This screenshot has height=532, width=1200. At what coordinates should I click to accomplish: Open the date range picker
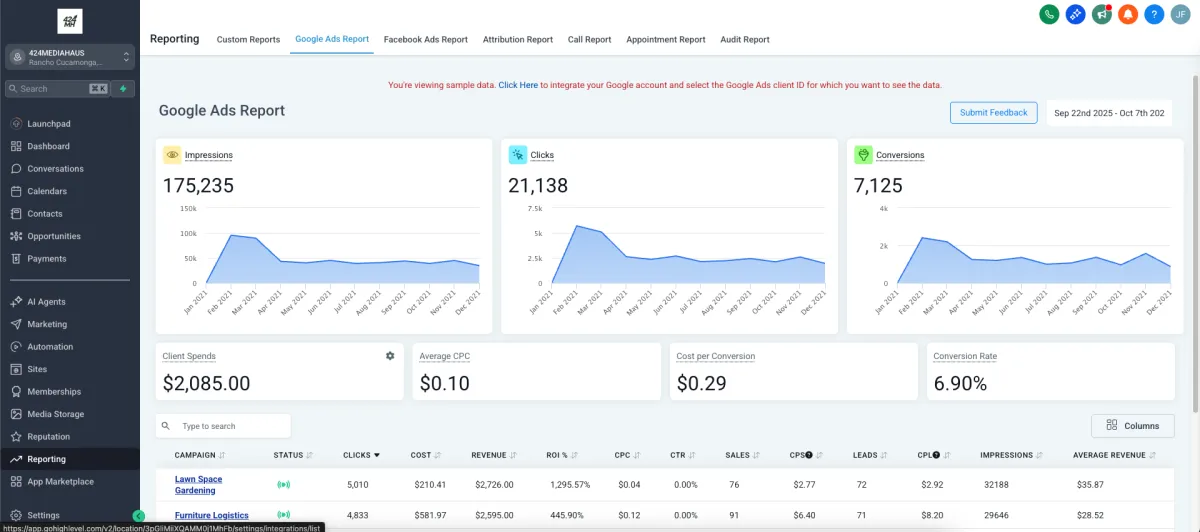click(x=1109, y=113)
